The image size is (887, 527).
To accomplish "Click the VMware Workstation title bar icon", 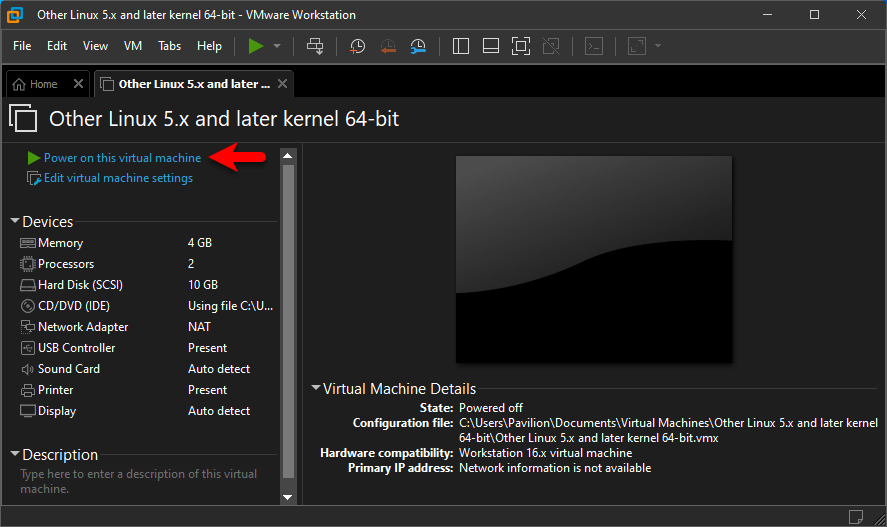I will [x=15, y=15].
